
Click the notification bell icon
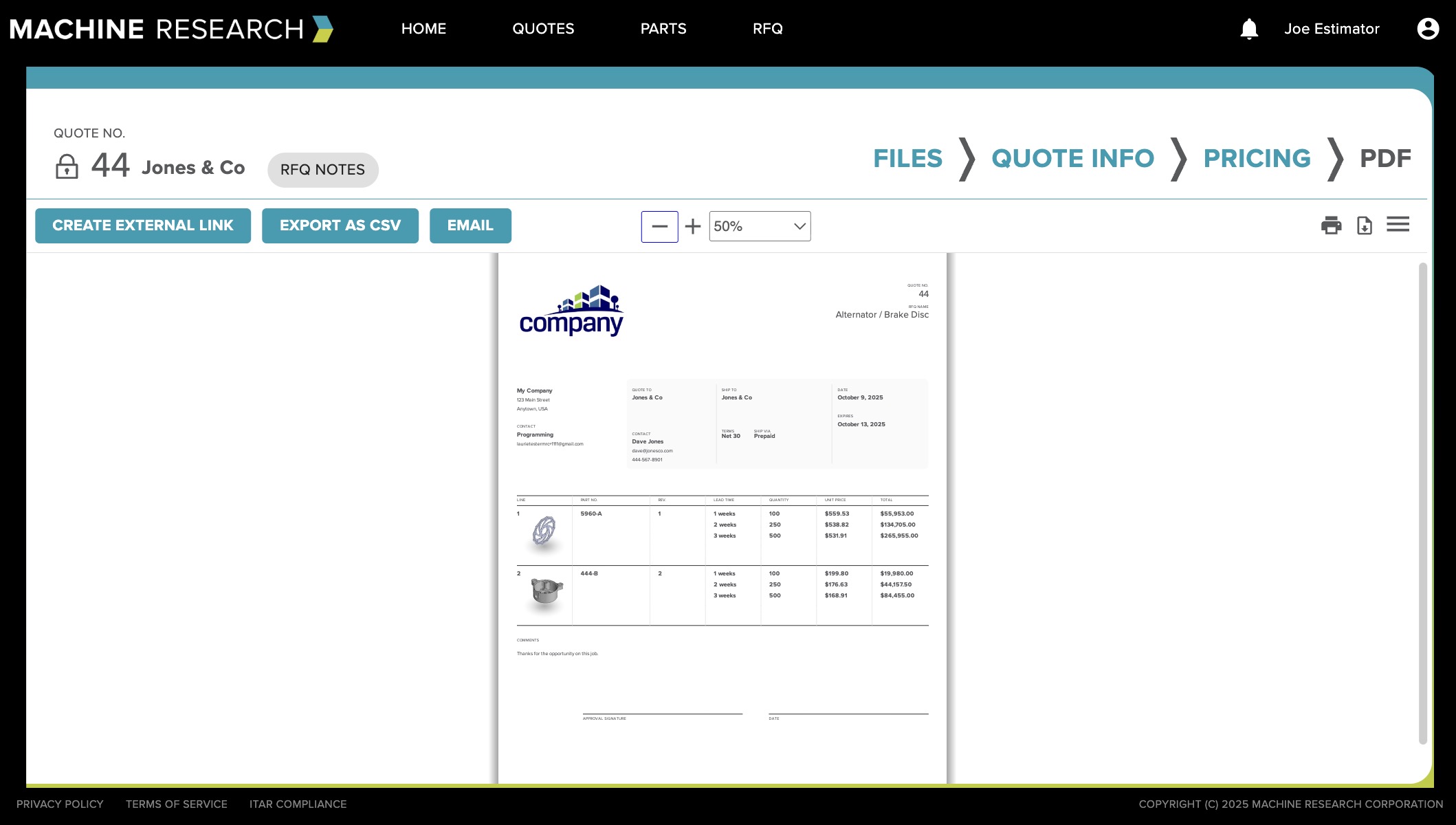[1249, 29]
